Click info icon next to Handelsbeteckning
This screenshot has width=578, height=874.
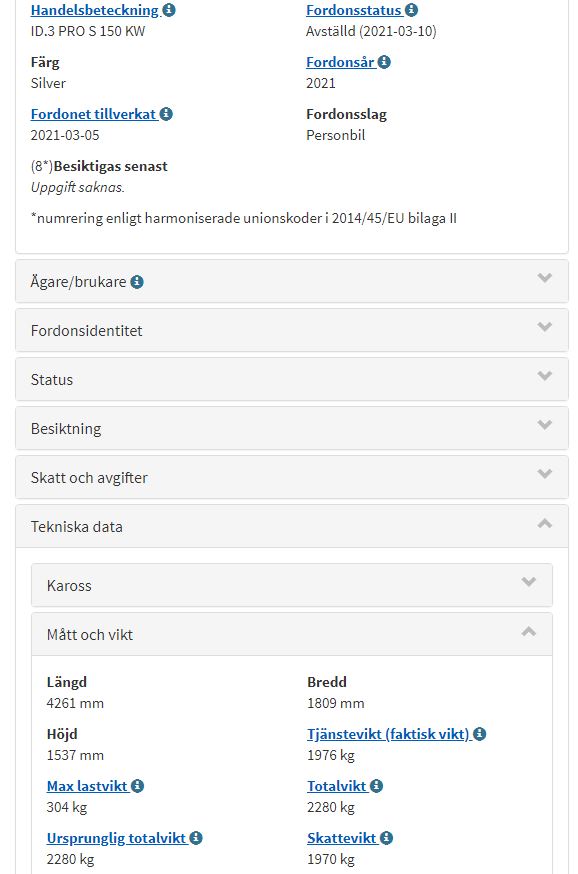click(169, 10)
